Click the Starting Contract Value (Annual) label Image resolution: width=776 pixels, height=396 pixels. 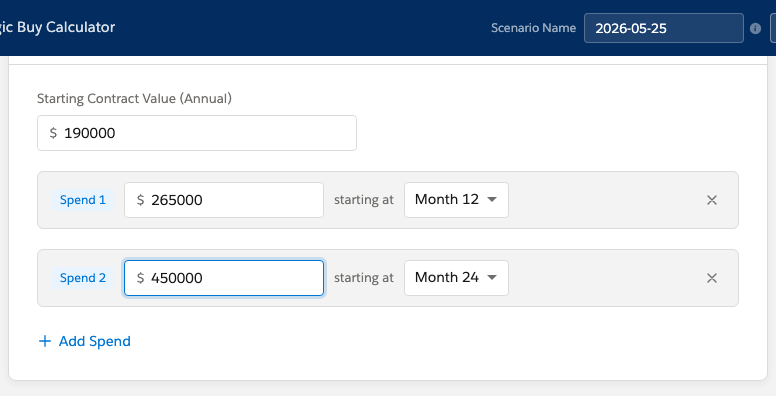click(x=134, y=99)
